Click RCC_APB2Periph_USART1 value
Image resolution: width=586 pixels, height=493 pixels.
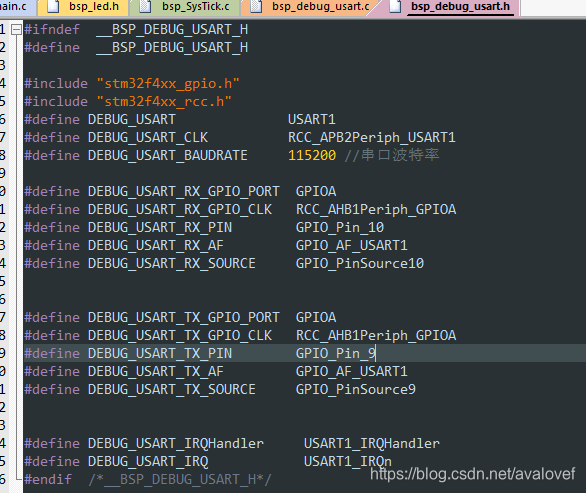tap(371, 138)
